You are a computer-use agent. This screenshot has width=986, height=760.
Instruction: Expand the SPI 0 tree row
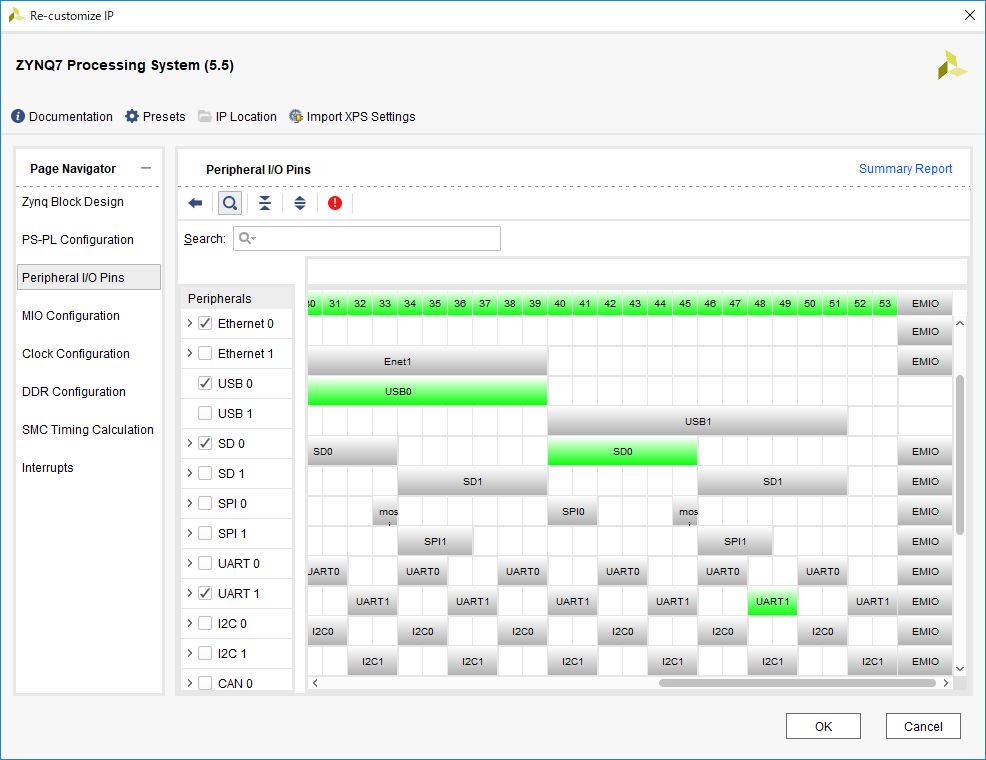[189, 504]
